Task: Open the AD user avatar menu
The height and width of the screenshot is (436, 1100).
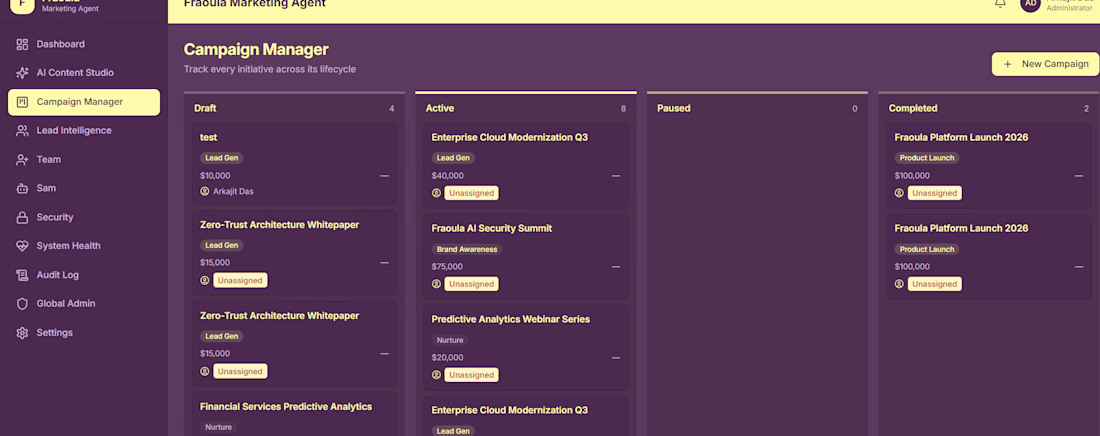Action: coord(1031,4)
